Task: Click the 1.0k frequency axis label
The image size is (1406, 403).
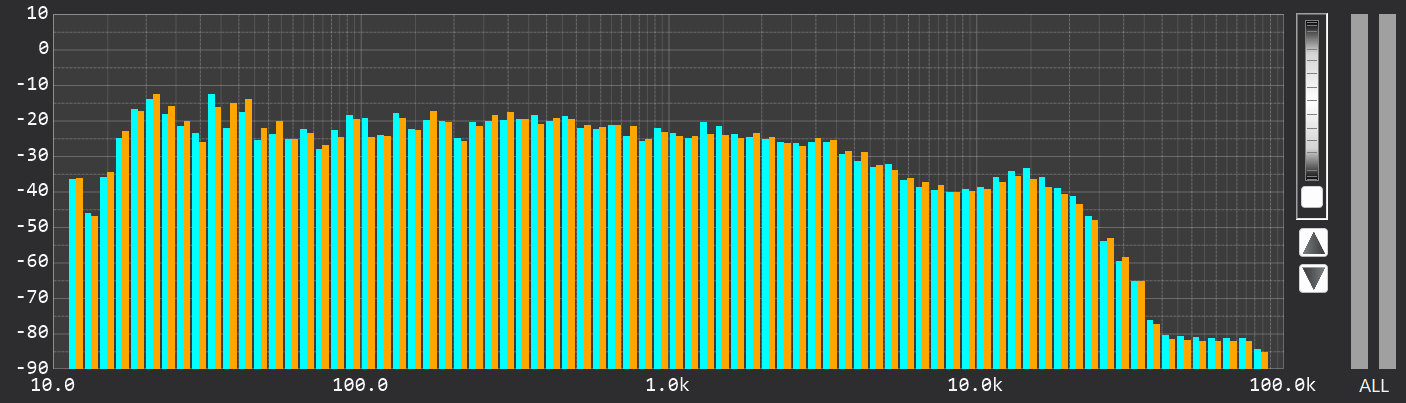Action: click(x=667, y=386)
